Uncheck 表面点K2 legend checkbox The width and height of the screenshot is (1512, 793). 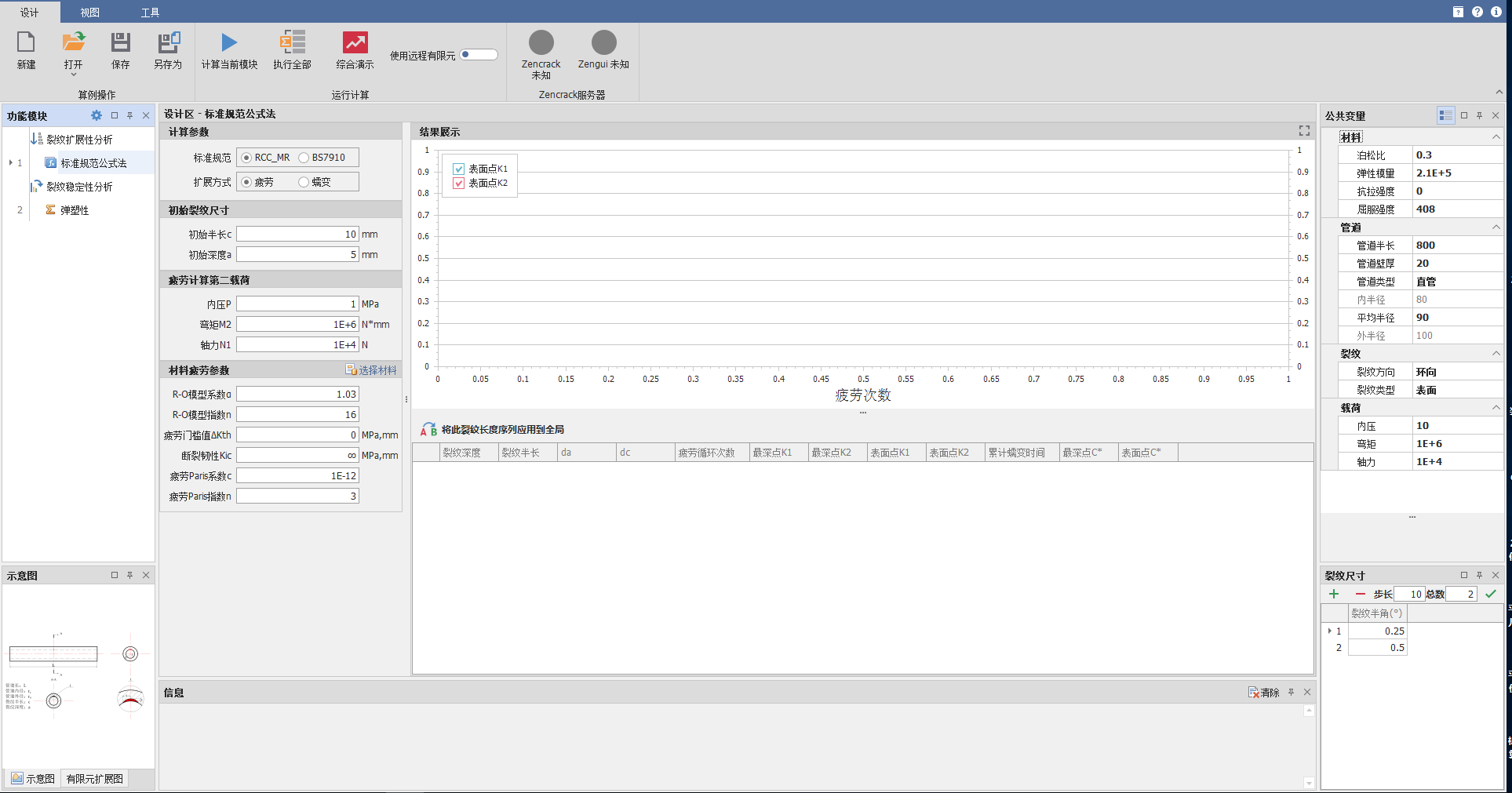click(x=459, y=183)
